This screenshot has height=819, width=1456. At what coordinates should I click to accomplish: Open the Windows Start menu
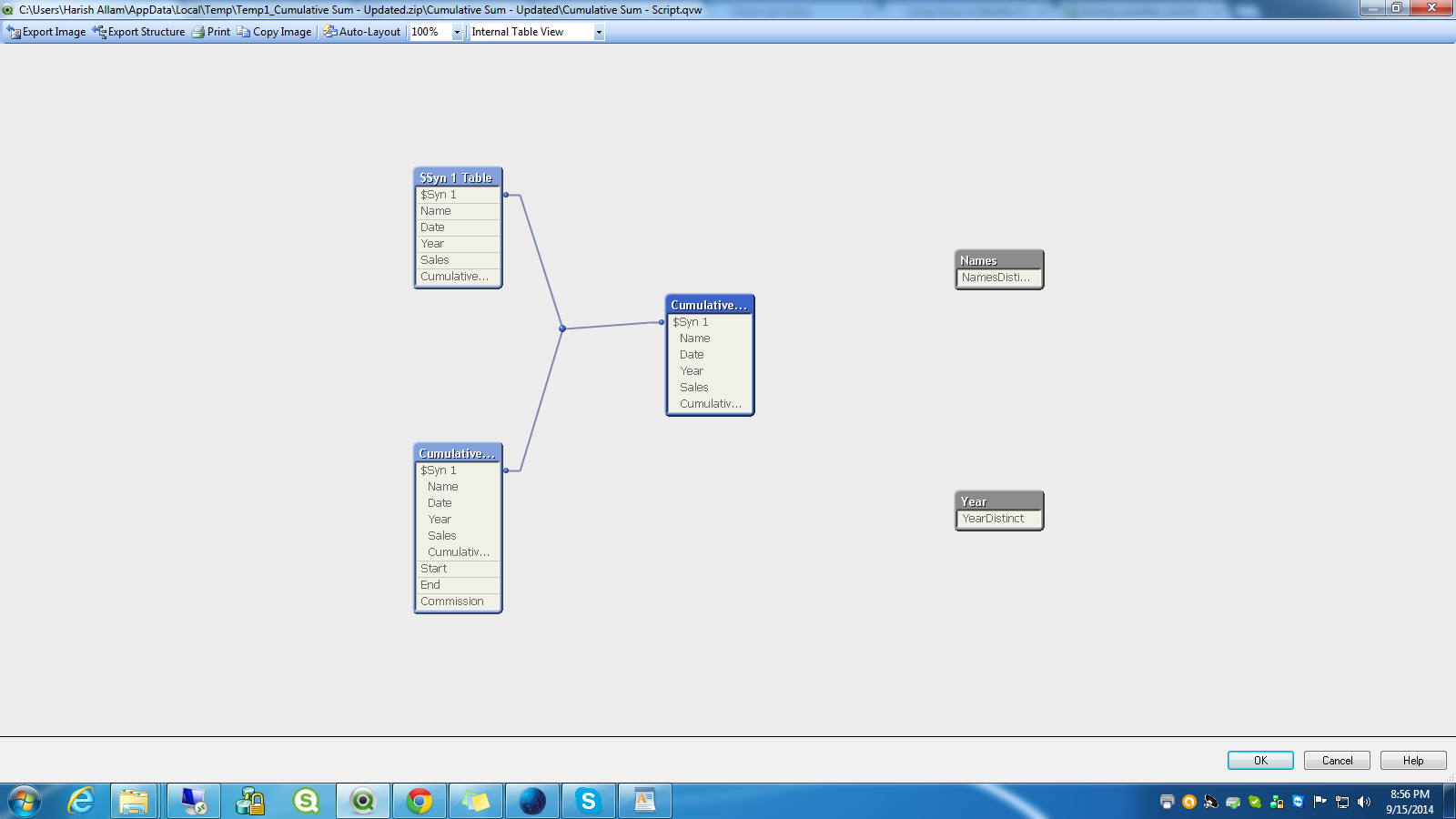tap(25, 801)
